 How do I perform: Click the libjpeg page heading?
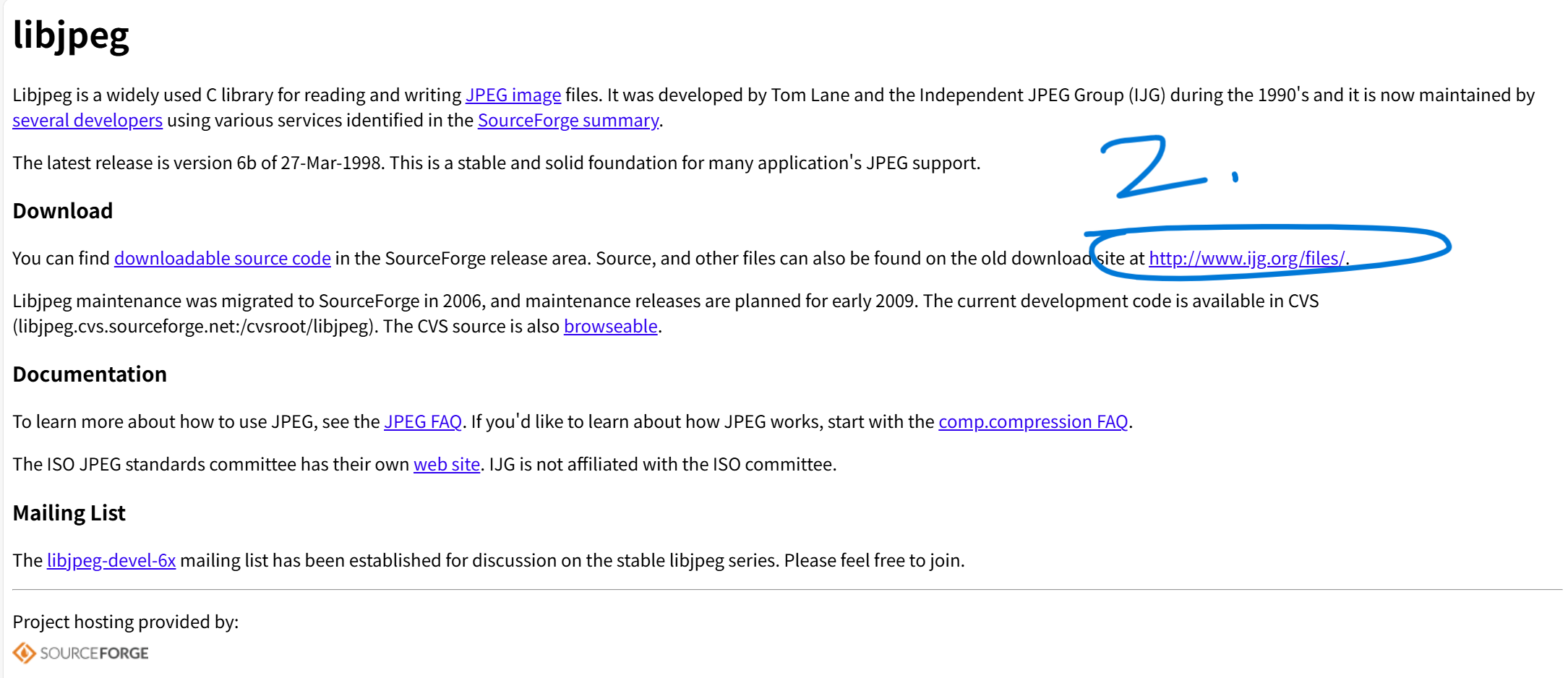[71, 35]
